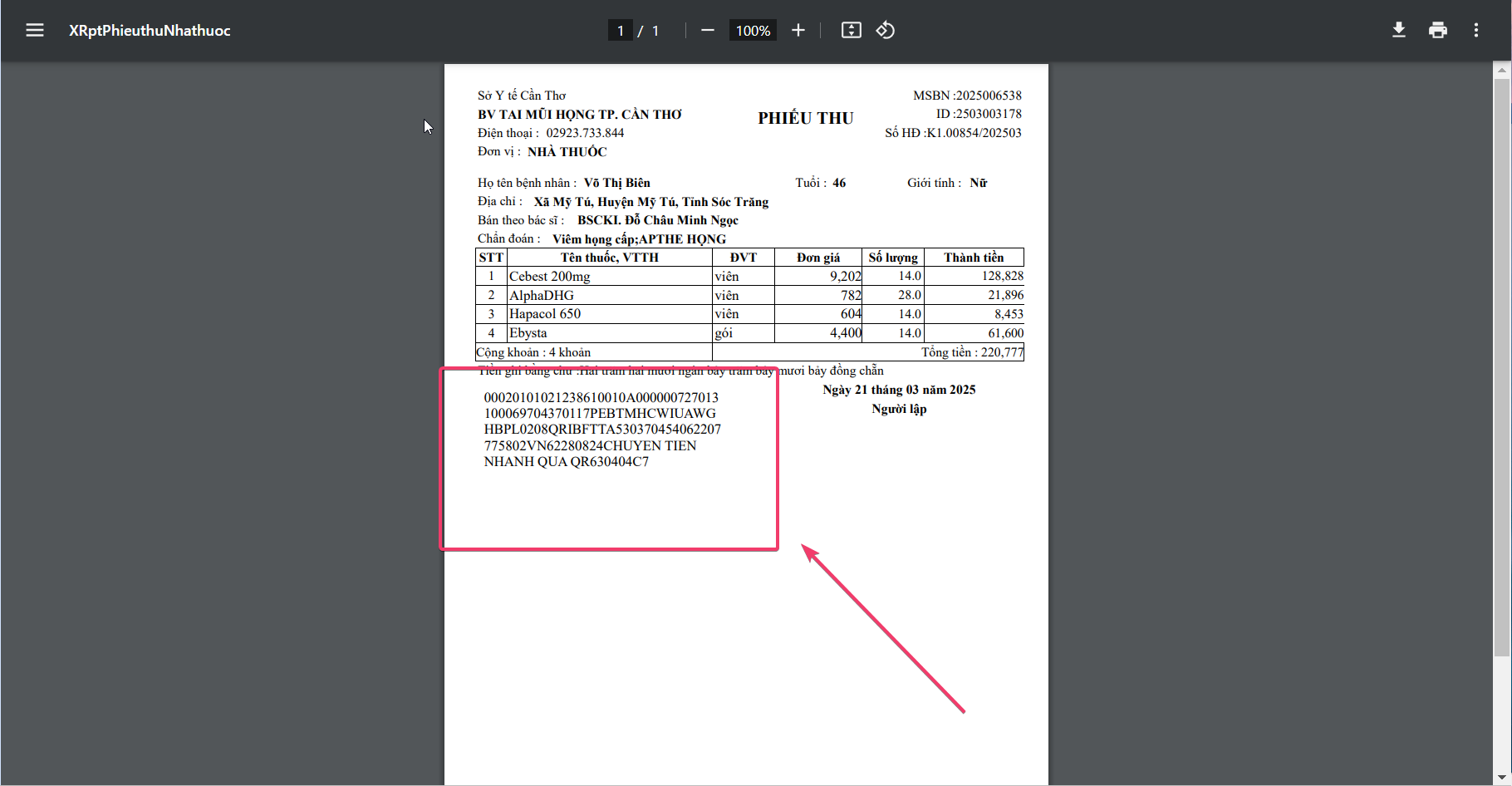Viewport: 1512px width, 786px height.
Task: Click the invoice number K1.00854/202503
Action: click(x=974, y=133)
